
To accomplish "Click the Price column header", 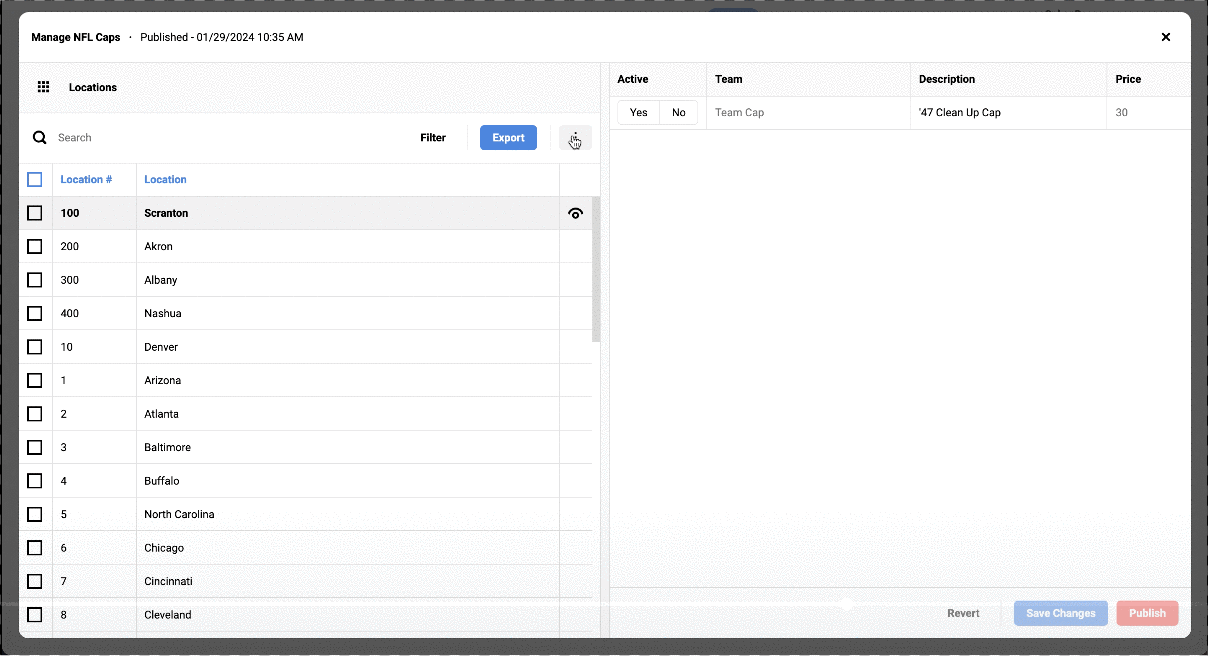I will [1128, 79].
